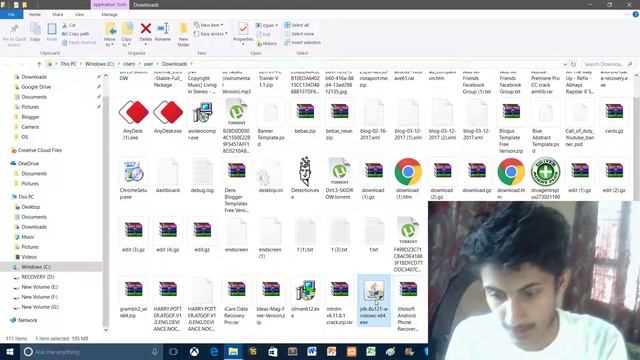Click Cortana Ask me anything search box
Image resolution: width=640 pixels, height=360 pixels.
[91, 352]
